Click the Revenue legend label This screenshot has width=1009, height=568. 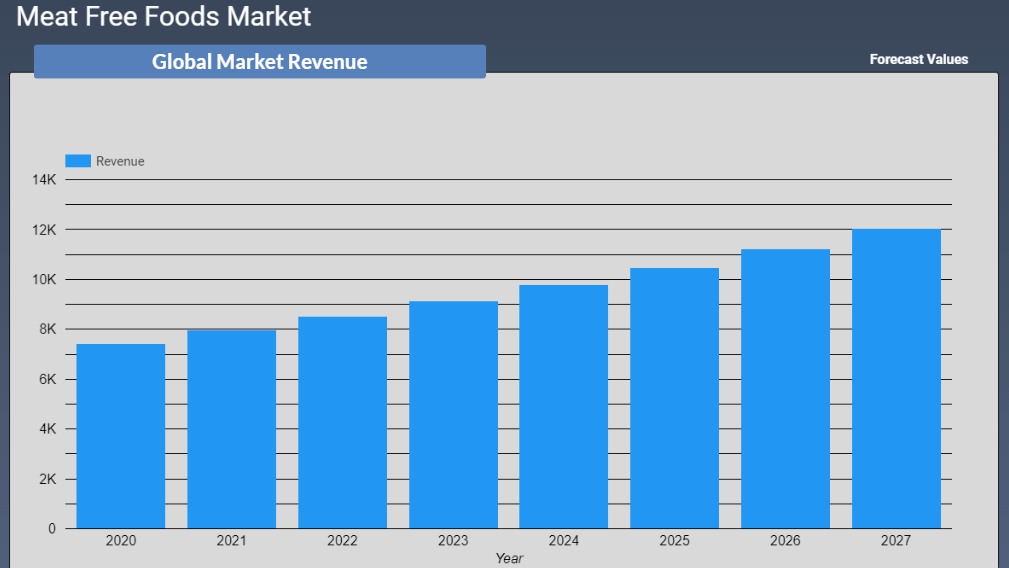click(120, 161)
